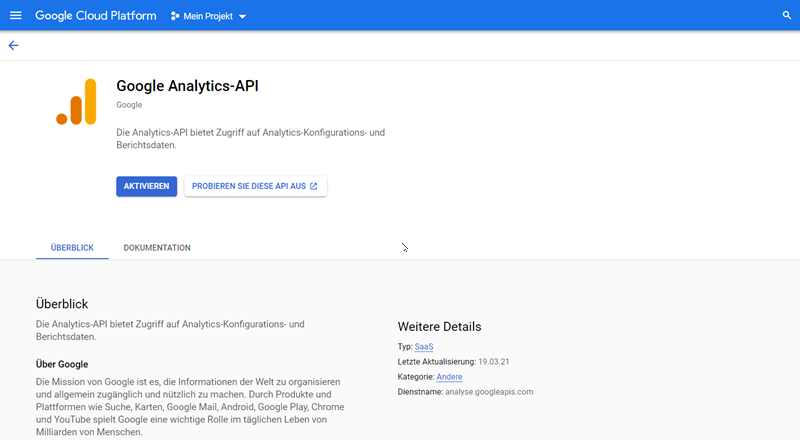Follow the SaaS type link
Image resolution: width=800 pixels, height=440 pixels.
[x=424, y=346]
